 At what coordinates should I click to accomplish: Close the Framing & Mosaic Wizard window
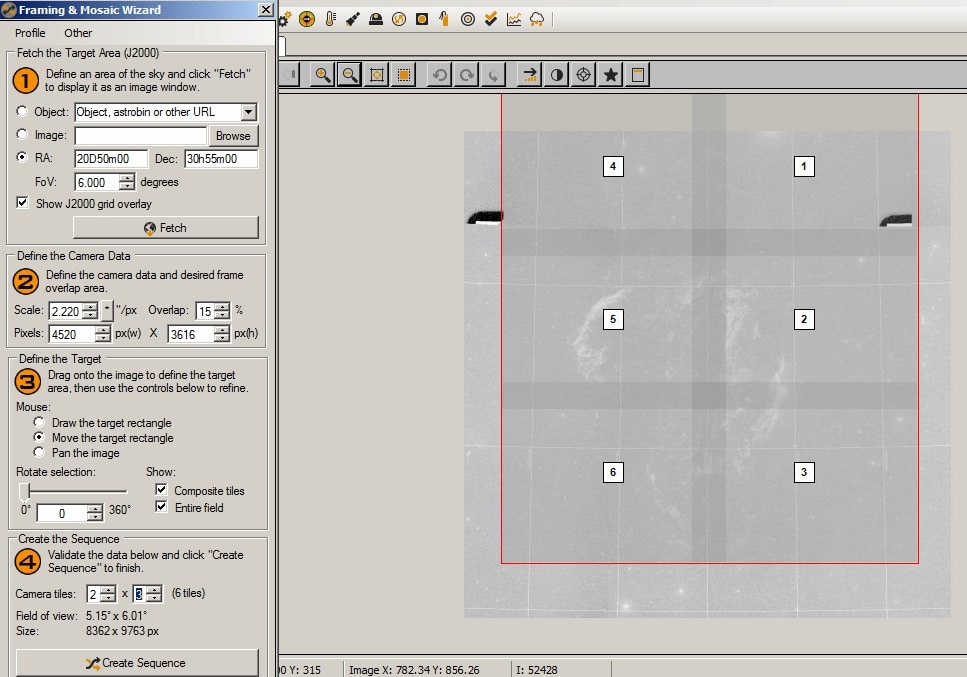(x=265, y=9)
